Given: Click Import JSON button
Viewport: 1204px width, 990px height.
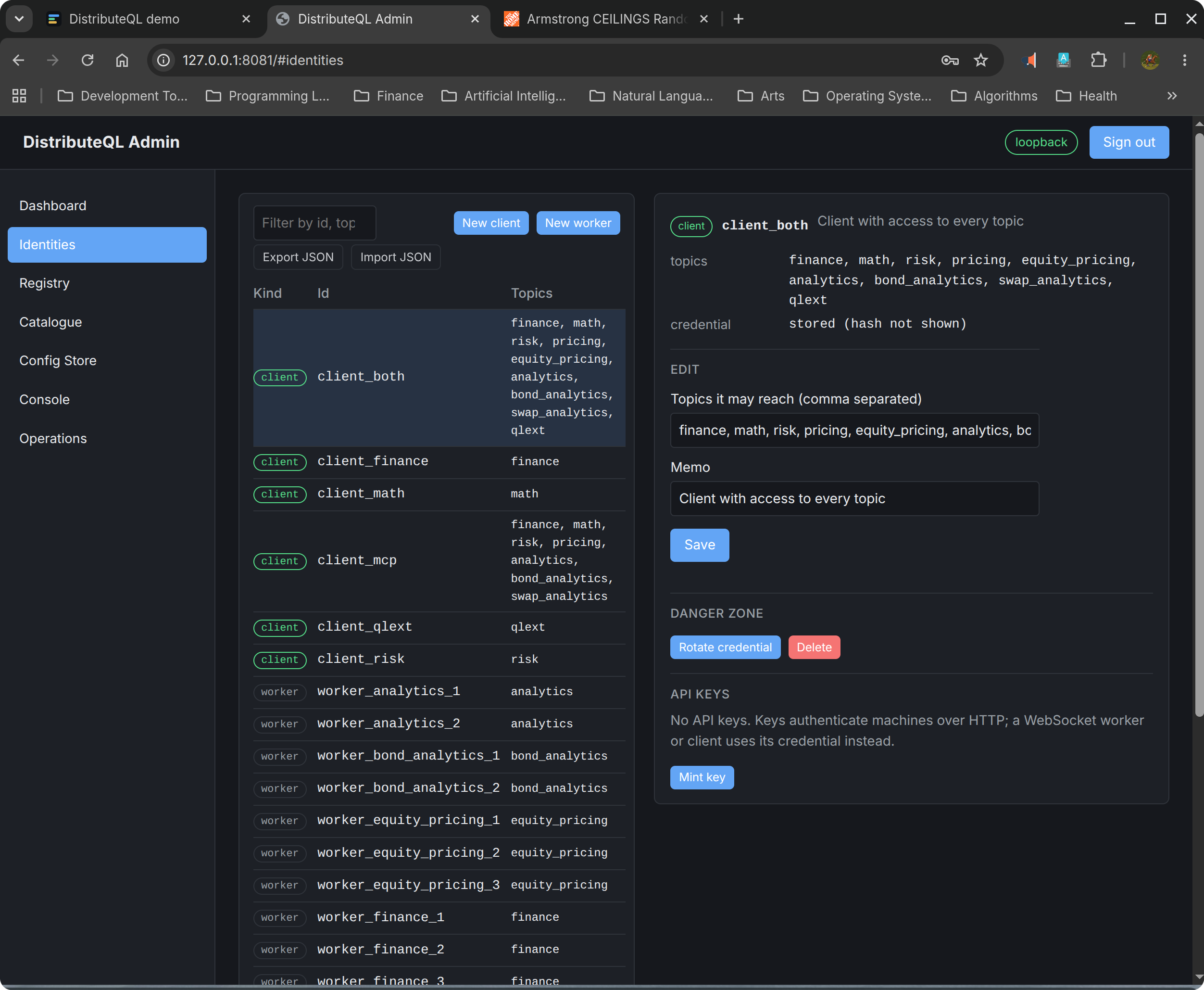Looking at the screenshot, I should pos(396,257).
